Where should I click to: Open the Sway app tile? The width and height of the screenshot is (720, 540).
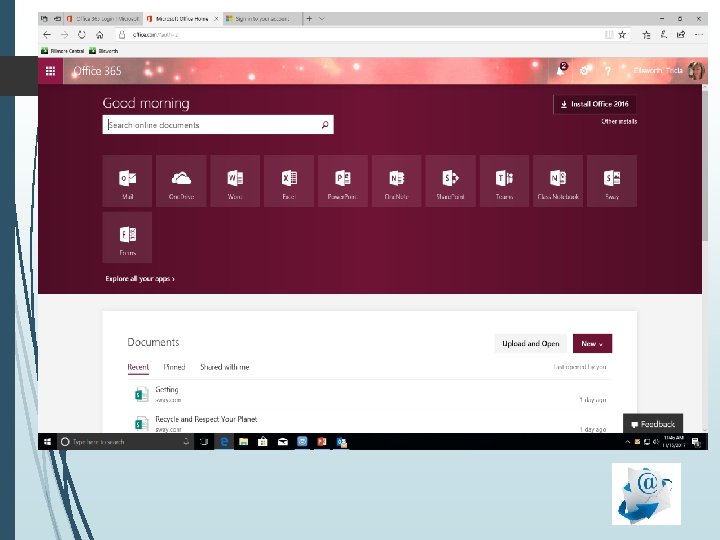(x=612, y=181)
